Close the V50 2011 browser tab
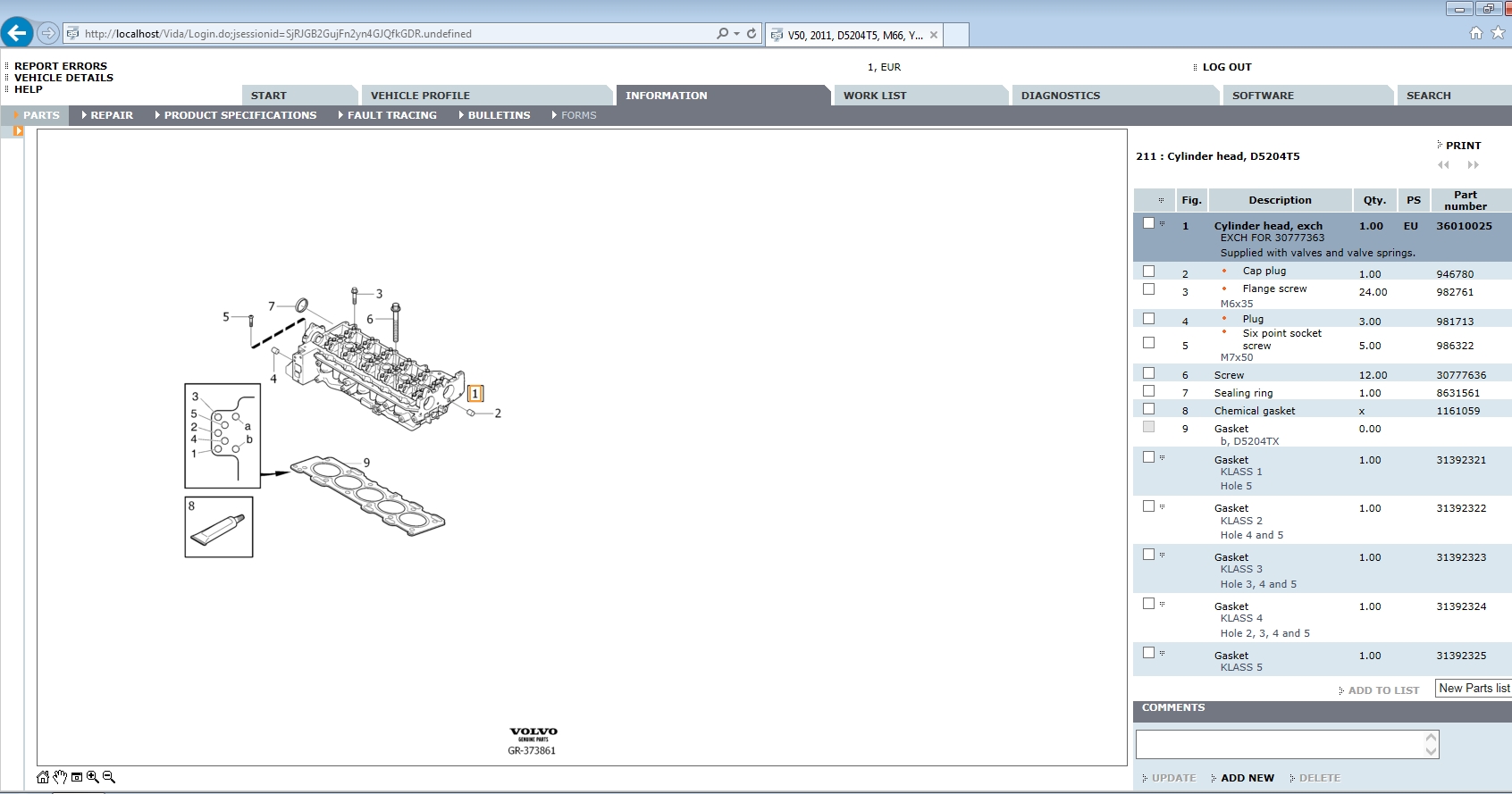1512x794 pixels. [x=934, y=35]
